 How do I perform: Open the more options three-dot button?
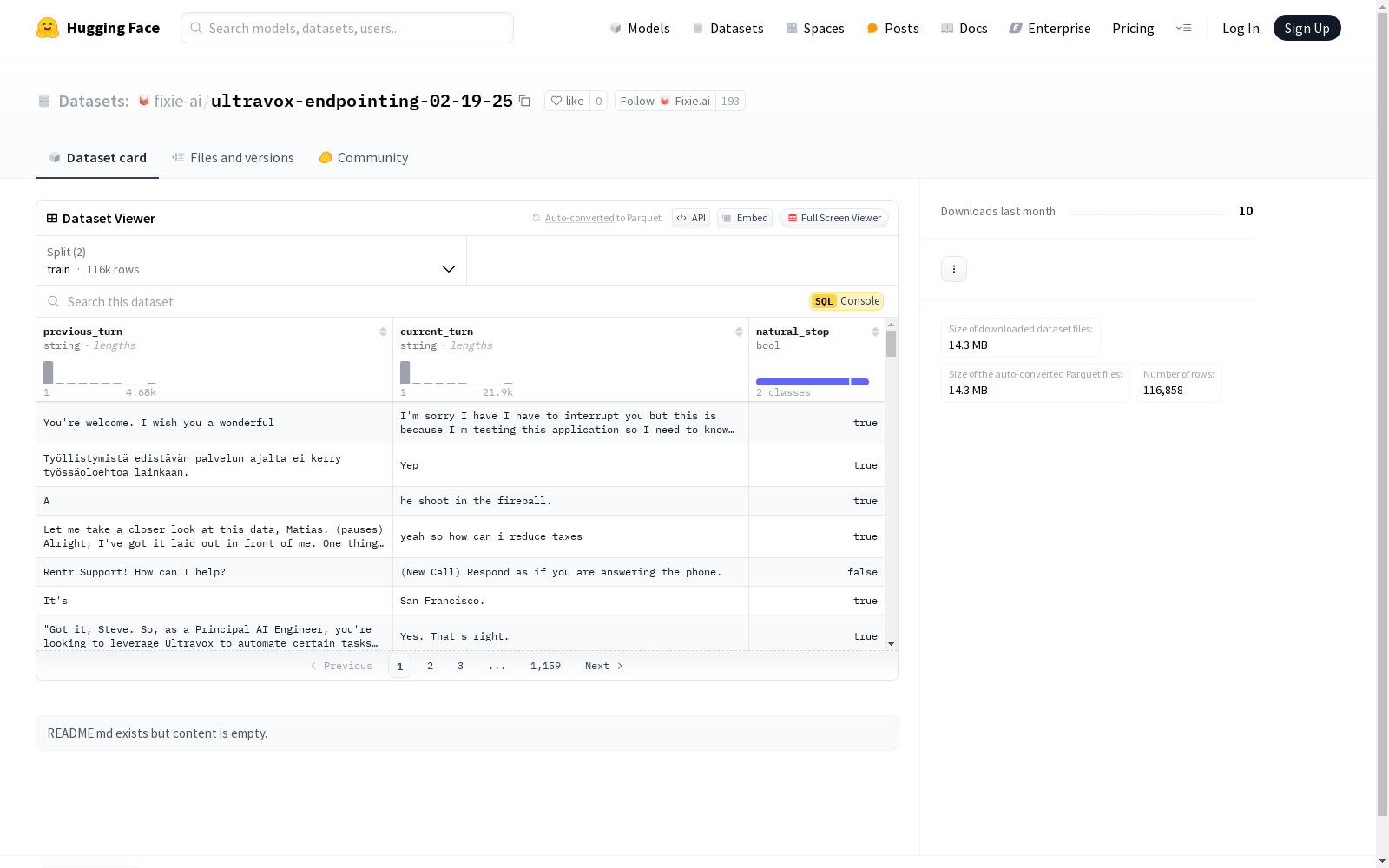click(954, 269)
